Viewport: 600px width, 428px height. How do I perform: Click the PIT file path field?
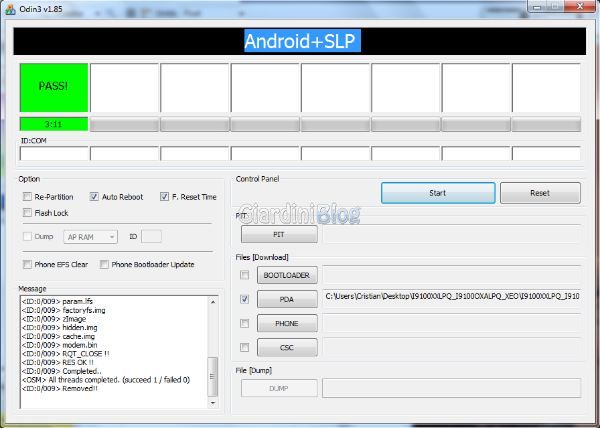point(452,234)
